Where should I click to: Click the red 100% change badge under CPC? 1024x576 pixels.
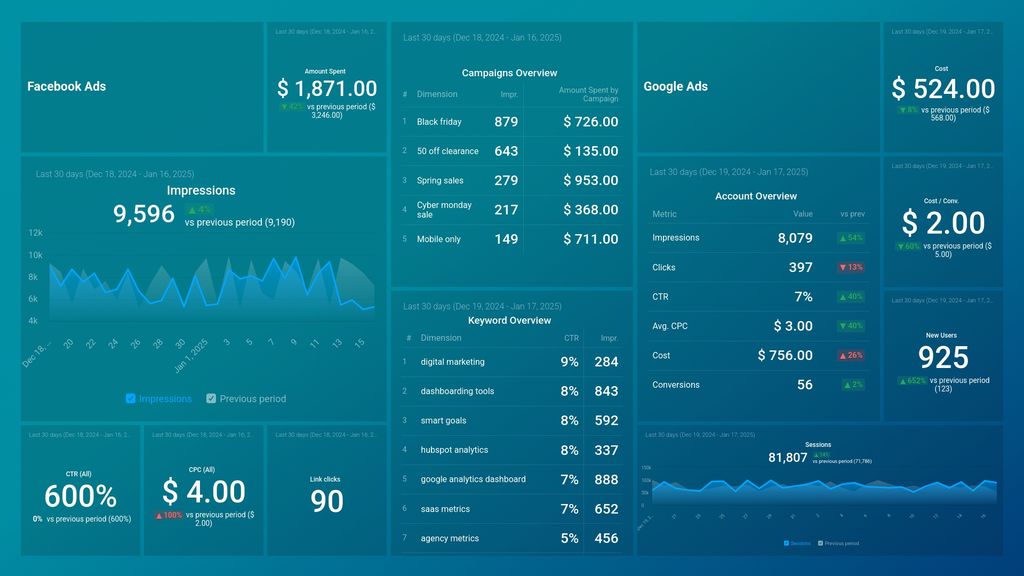168,515
